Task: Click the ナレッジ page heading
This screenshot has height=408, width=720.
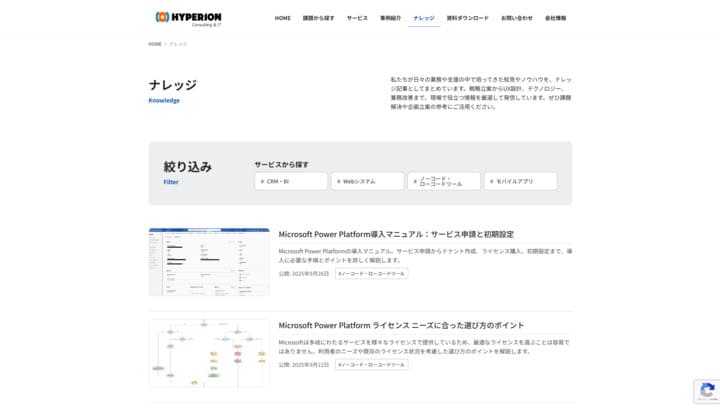Action: pos(173,84)
